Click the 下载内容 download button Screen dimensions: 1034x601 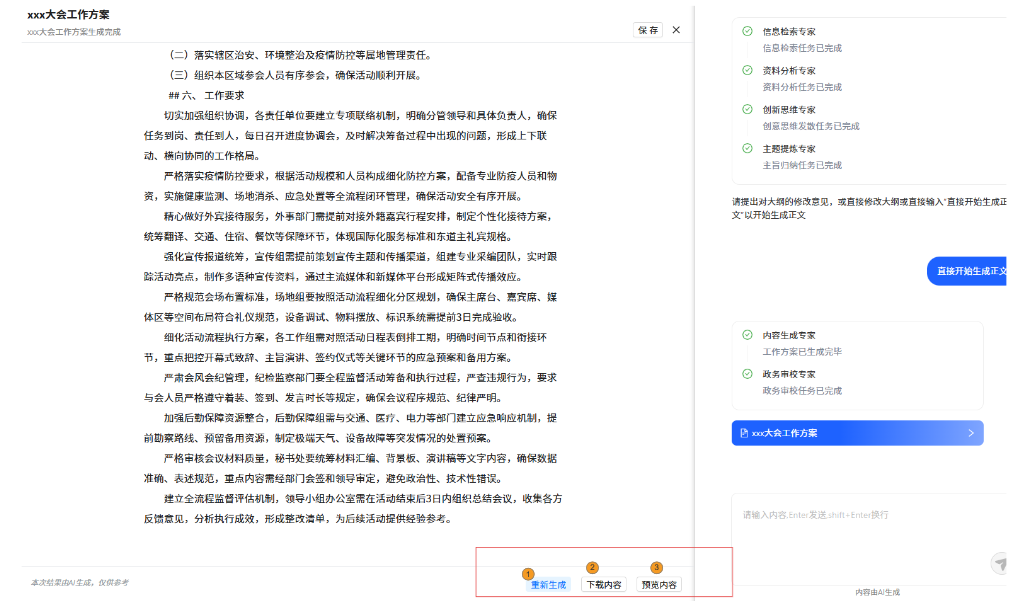[603, 585]
